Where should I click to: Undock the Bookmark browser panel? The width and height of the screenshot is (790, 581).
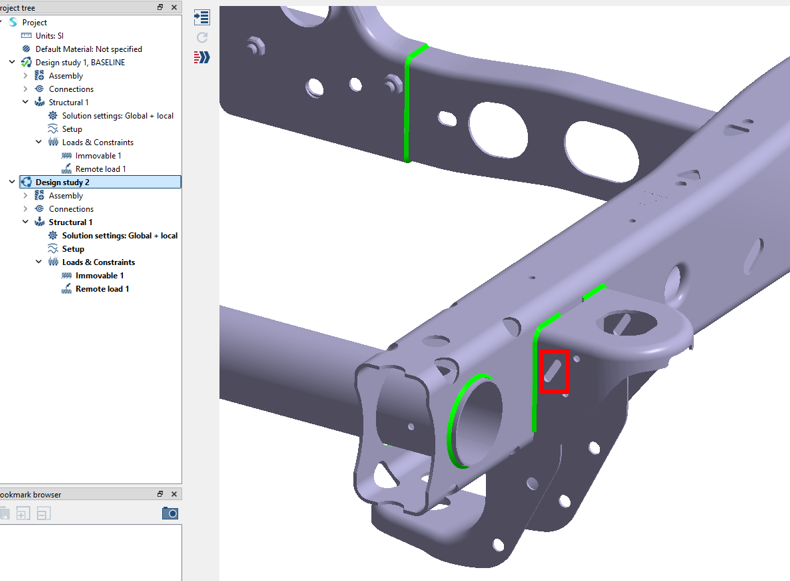click(160, 494)
